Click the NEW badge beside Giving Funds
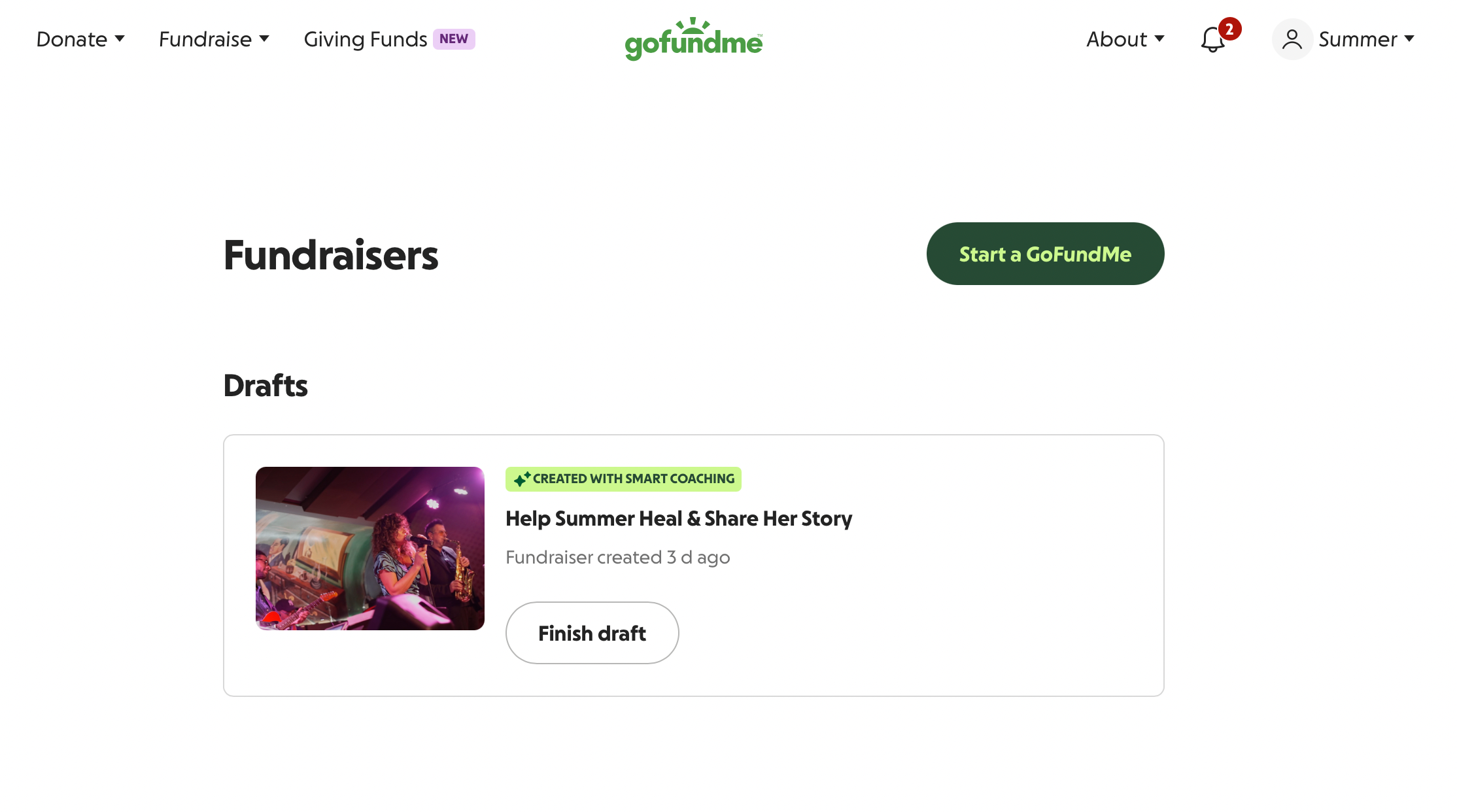 coord(454,39)
